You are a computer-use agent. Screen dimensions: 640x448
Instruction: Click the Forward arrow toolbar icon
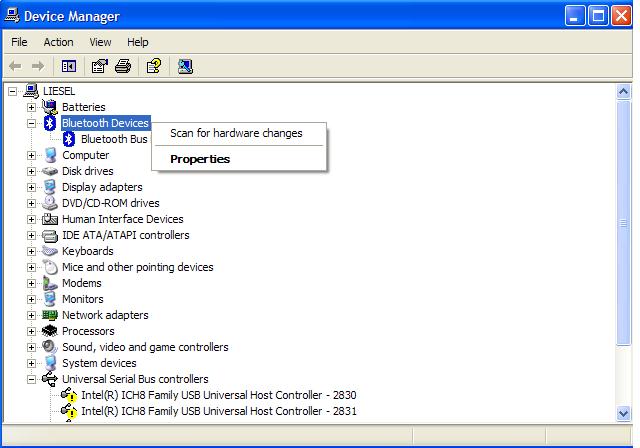[38, 66]
